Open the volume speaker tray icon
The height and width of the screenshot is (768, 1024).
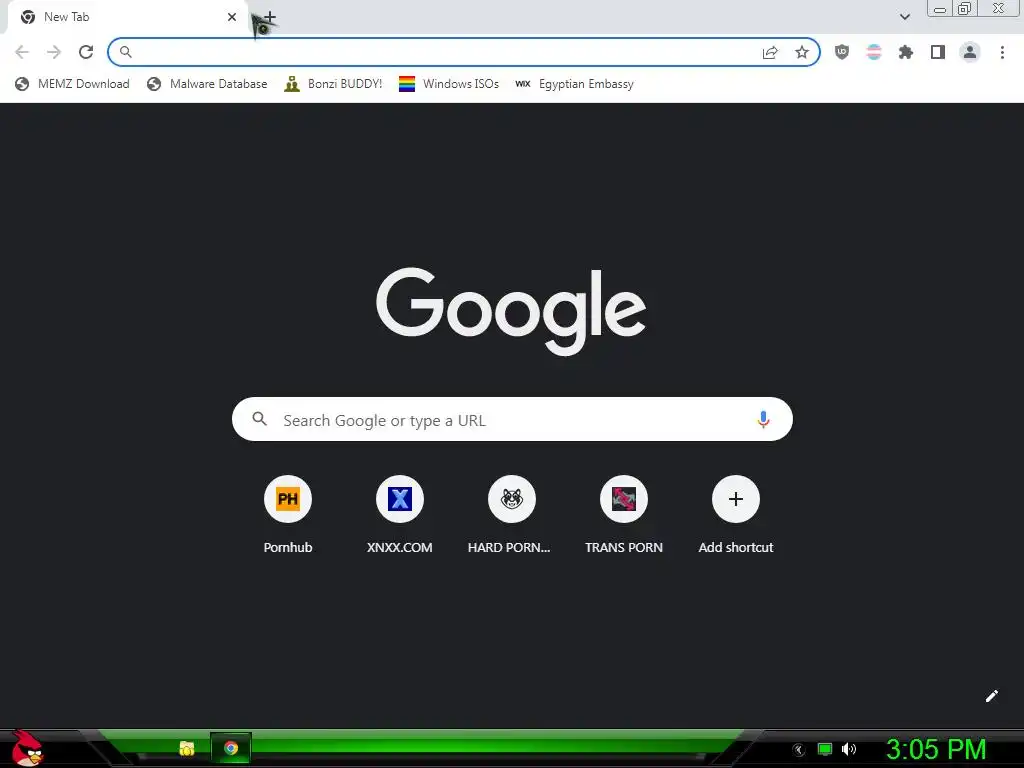pos(849,749)
